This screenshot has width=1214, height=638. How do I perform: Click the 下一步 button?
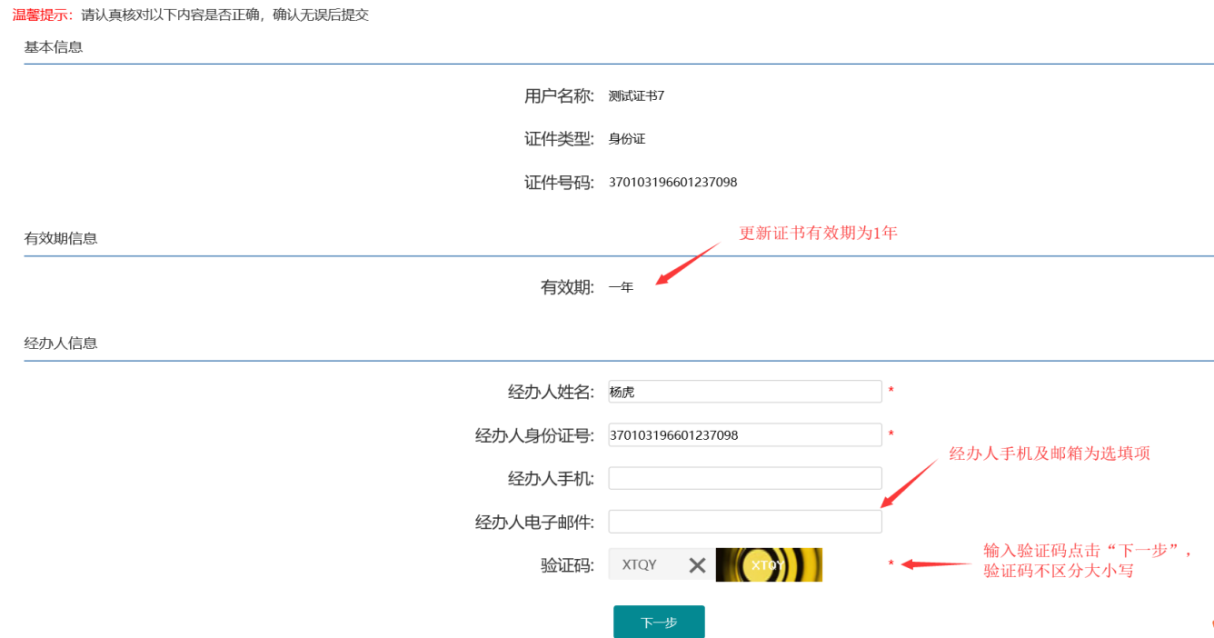click(x=658, y=622)
